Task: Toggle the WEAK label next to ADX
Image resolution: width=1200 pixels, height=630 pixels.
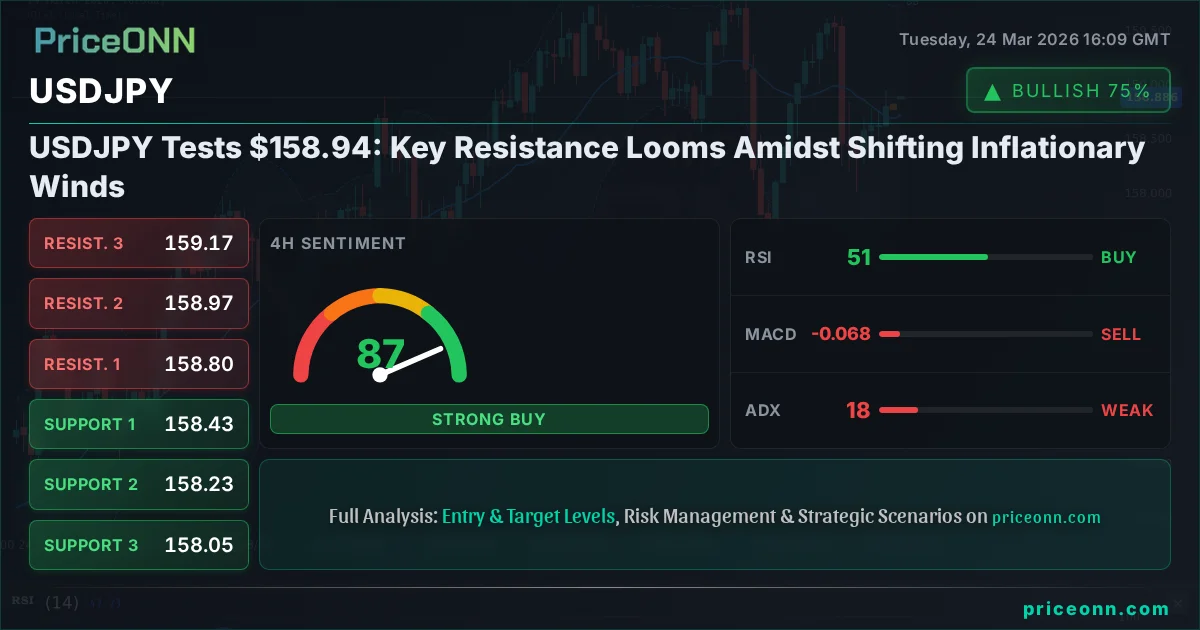Action: 1127,410
